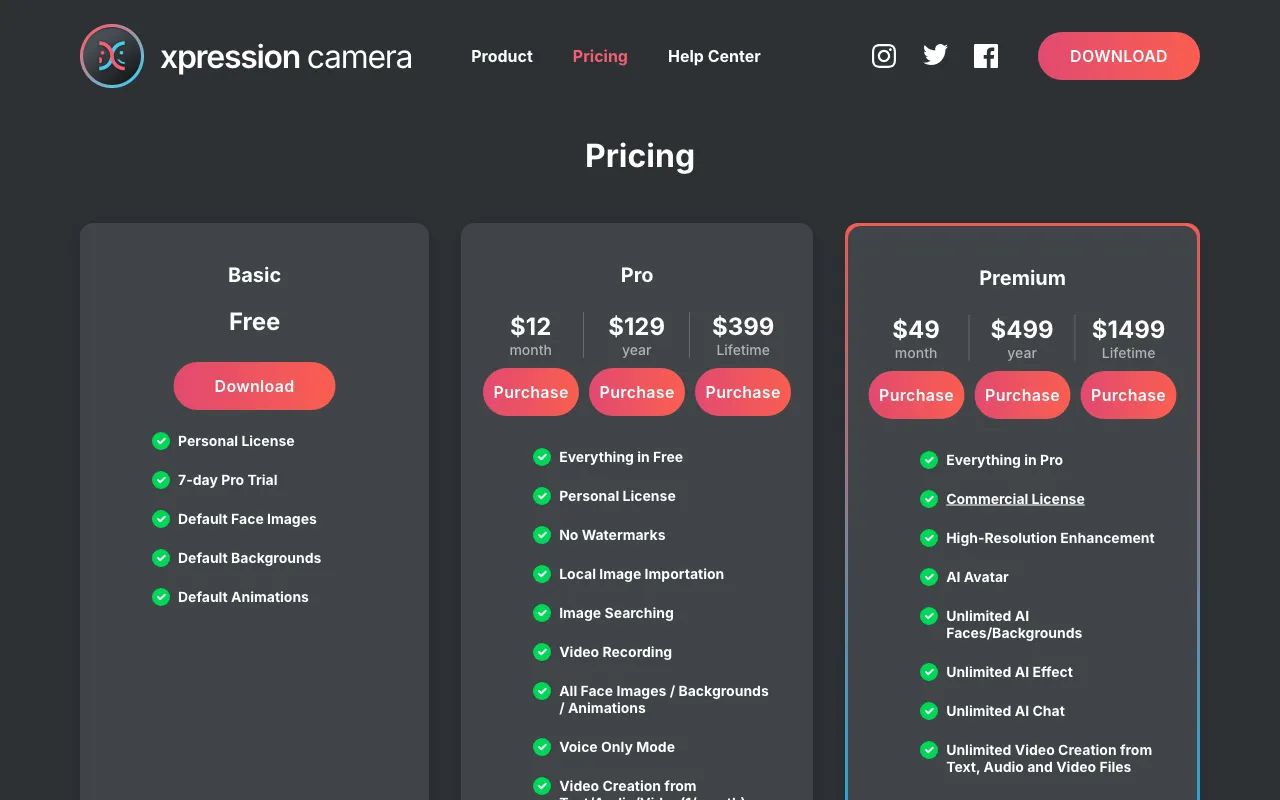Click check icon beside Personal License in Basic
The image size is (1280, 800).
click(161, 441)
